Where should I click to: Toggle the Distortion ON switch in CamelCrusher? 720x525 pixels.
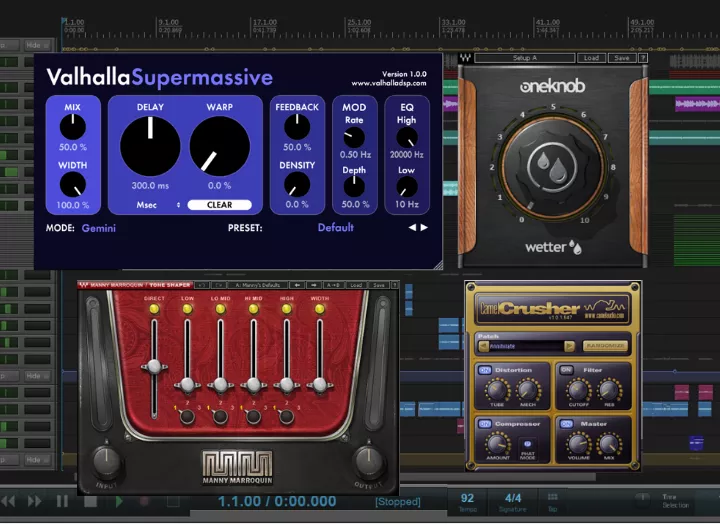(x=485, y=370)
